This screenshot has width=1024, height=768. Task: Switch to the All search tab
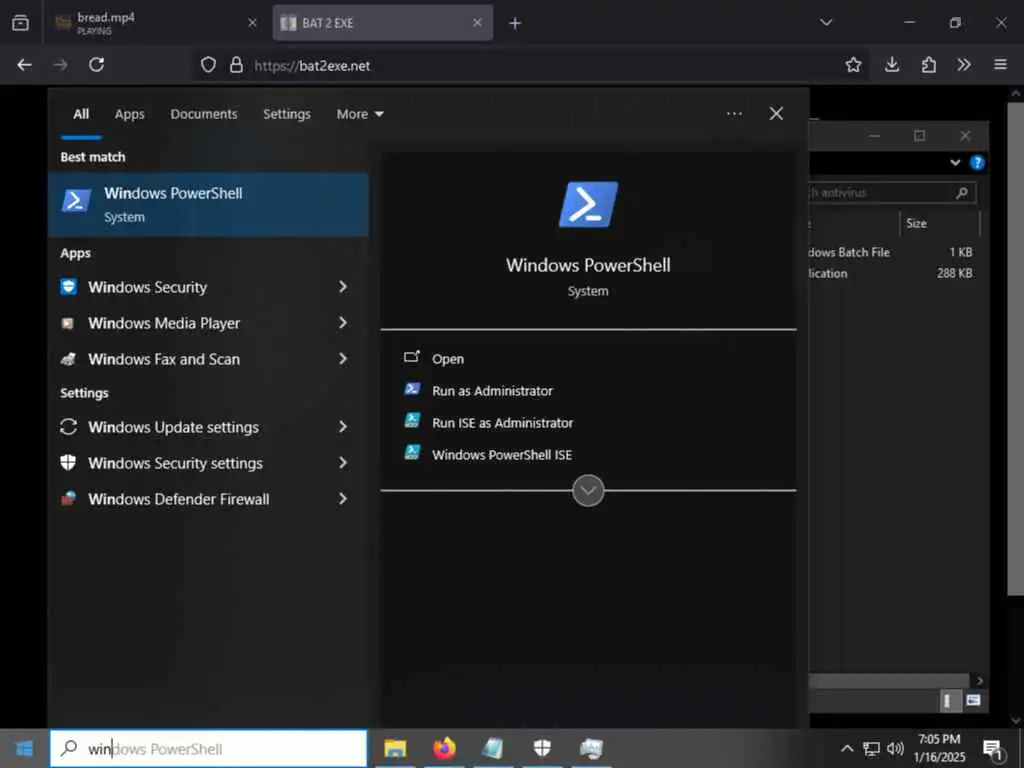point(81,114)
